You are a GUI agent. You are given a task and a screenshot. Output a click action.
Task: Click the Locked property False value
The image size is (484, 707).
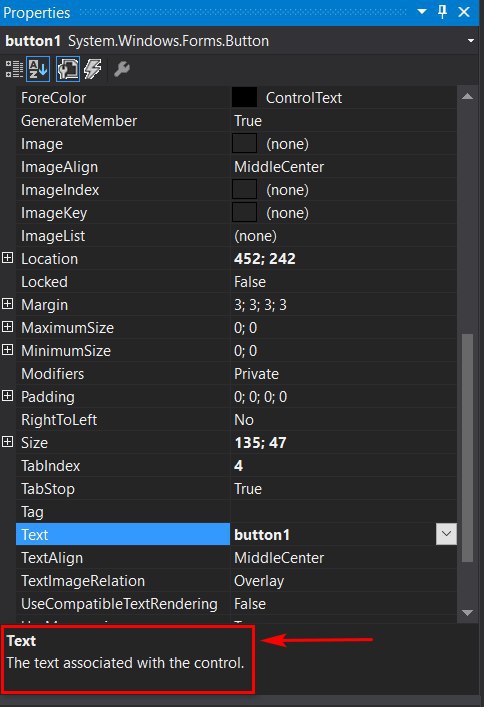pos(250,282)
